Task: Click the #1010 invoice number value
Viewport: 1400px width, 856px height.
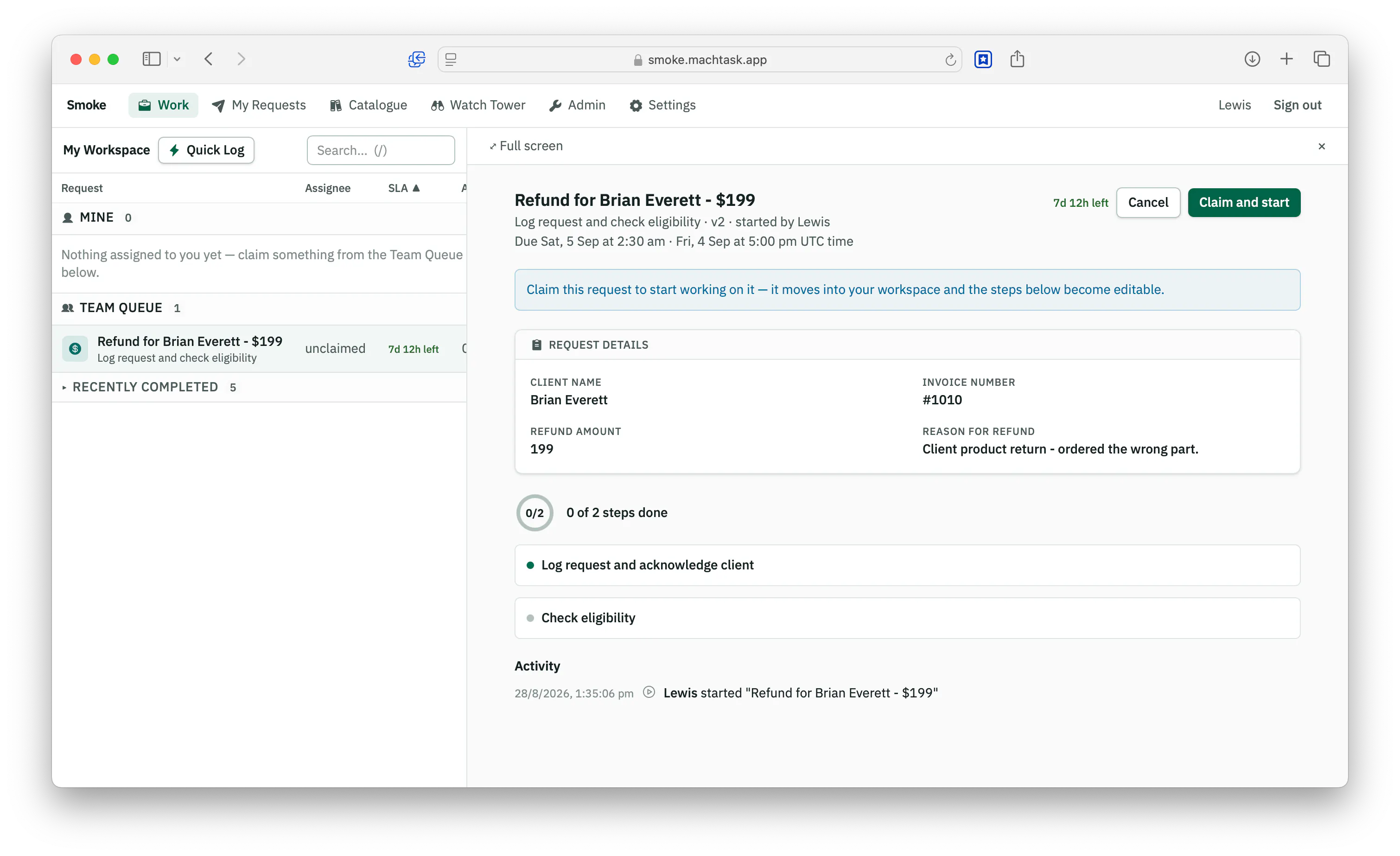Action: point(942,400)
